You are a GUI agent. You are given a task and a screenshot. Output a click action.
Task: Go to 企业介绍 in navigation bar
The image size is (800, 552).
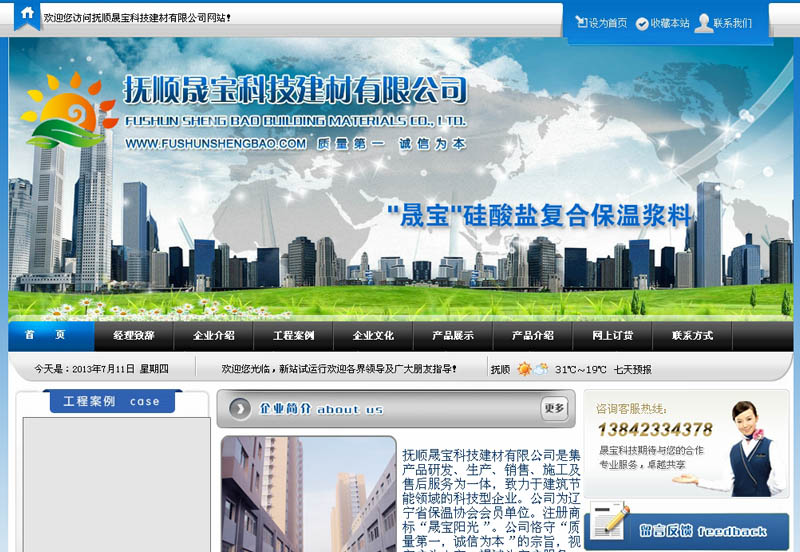[x=214, y=336]
